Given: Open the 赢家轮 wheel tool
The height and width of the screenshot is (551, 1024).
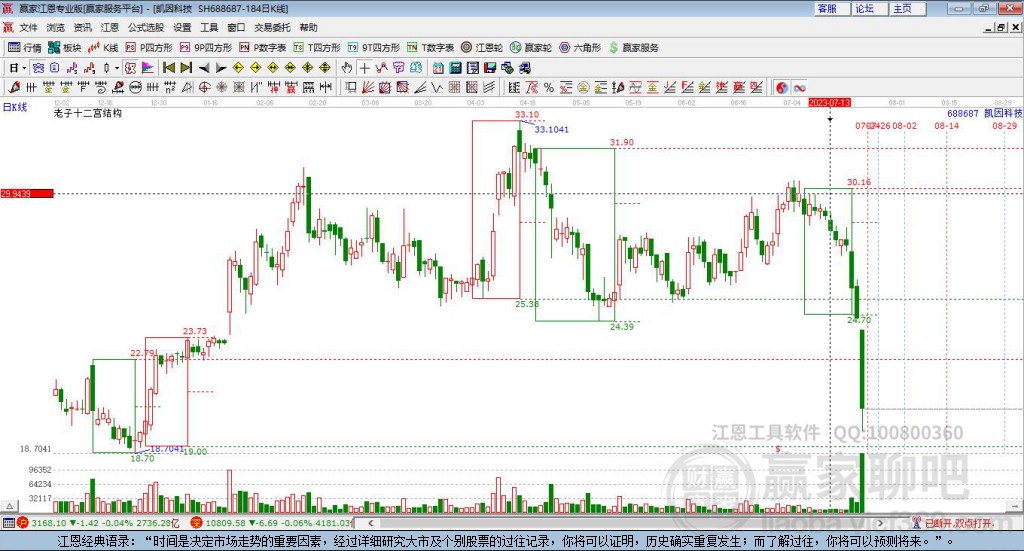Looking at the screenshot, I should point(531,48).
